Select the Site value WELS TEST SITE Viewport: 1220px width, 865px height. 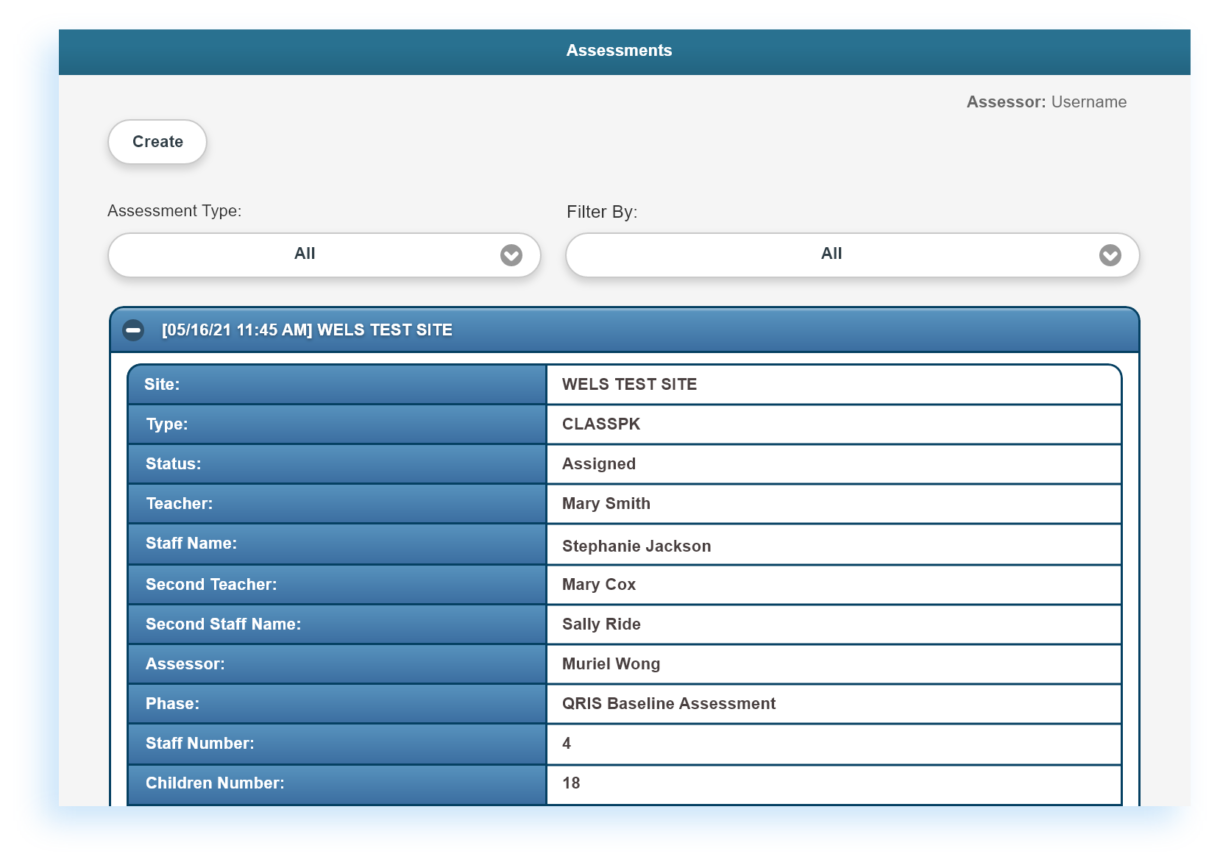click(629, 385)
